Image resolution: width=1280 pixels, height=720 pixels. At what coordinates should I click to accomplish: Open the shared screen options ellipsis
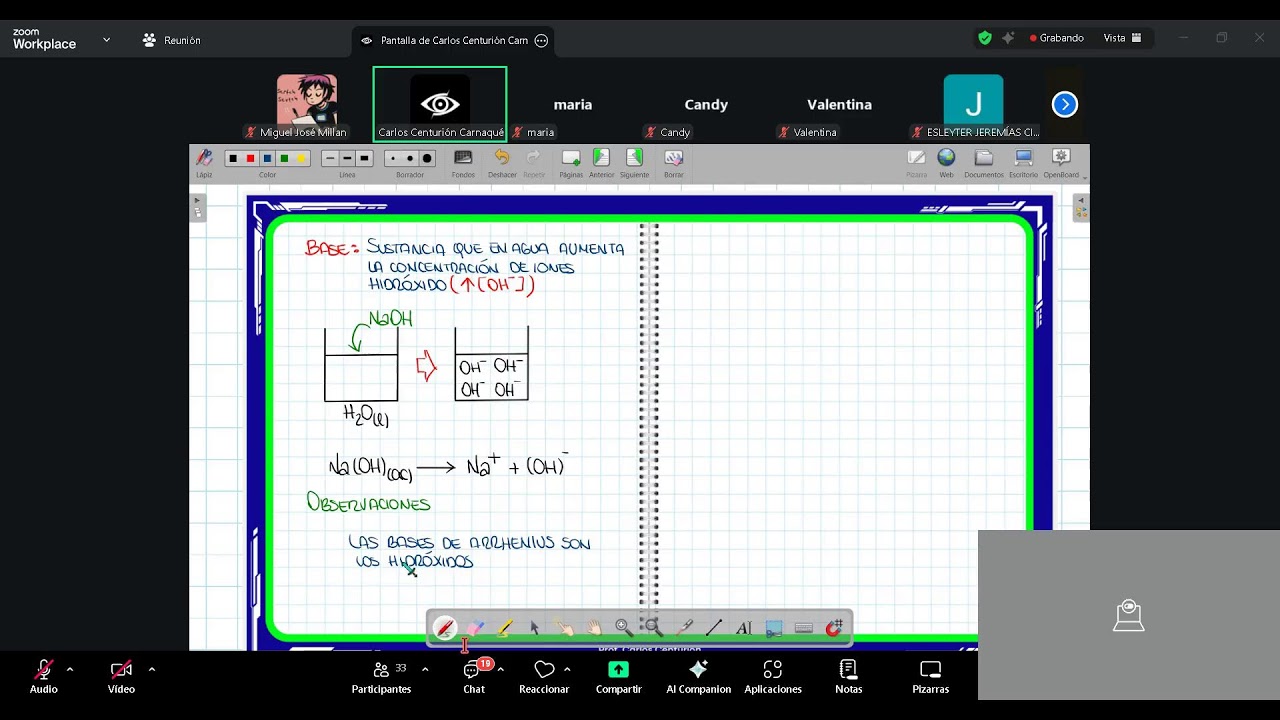[541, 40]
